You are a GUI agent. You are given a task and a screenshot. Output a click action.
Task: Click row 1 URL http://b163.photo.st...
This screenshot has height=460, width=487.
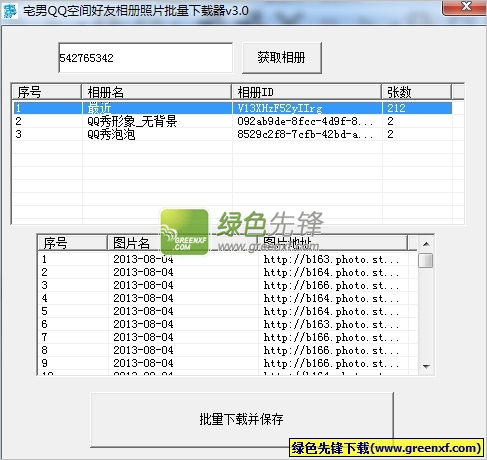[x=331, y=259]
